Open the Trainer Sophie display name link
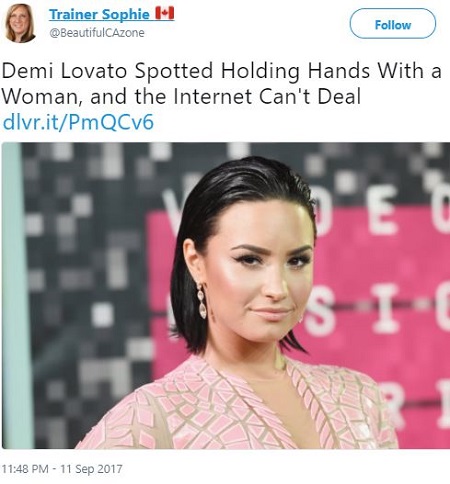This screenshot has width=450, height=484. (x=99, y=14)
